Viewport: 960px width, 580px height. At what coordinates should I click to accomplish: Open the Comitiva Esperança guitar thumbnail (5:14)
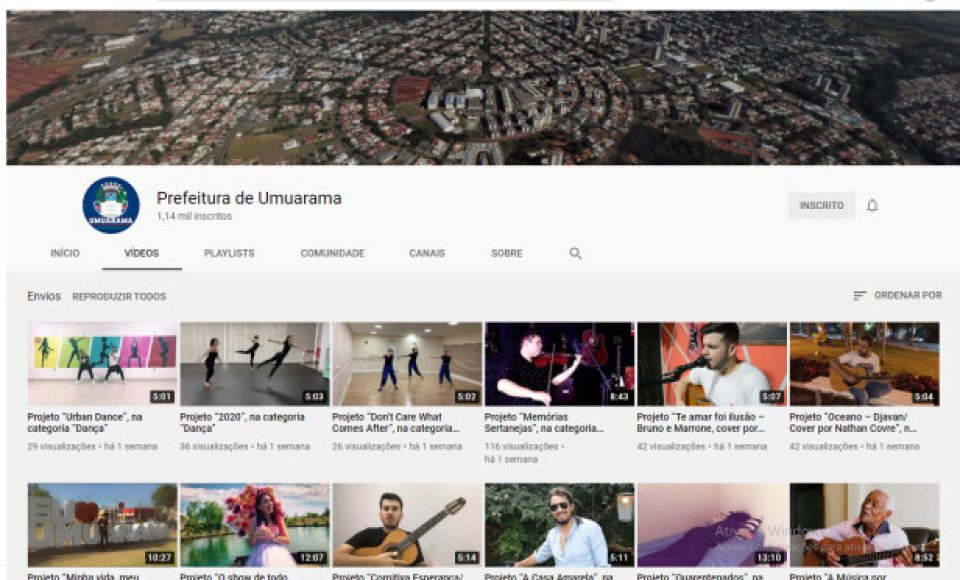point(407,525)
